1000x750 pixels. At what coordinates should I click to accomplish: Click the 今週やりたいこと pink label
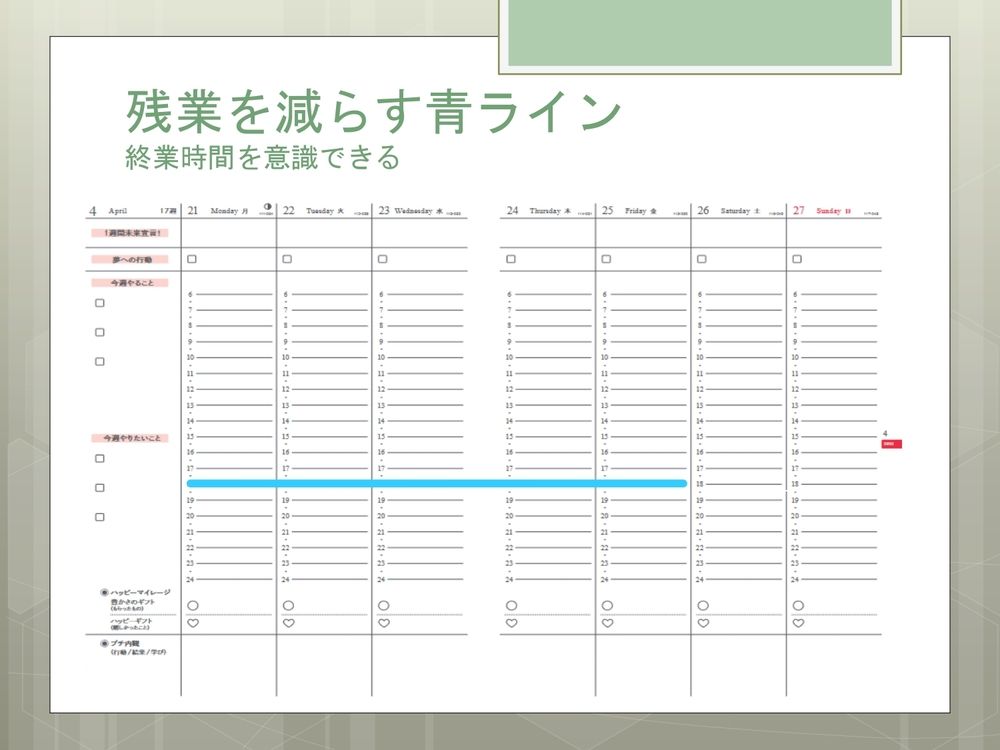[x=130, y=438]
